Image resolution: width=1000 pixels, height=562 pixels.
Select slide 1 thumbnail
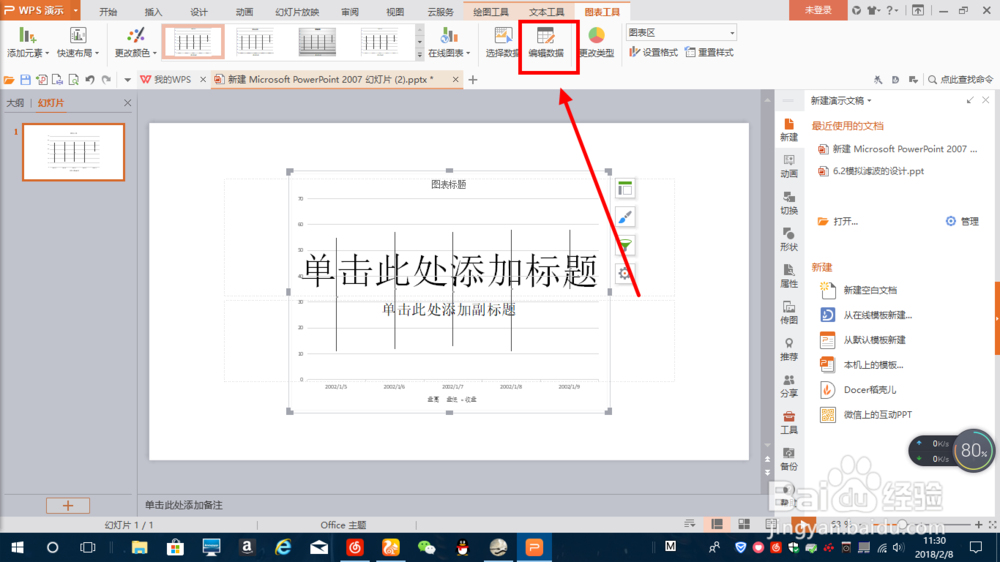pos(73,152)
